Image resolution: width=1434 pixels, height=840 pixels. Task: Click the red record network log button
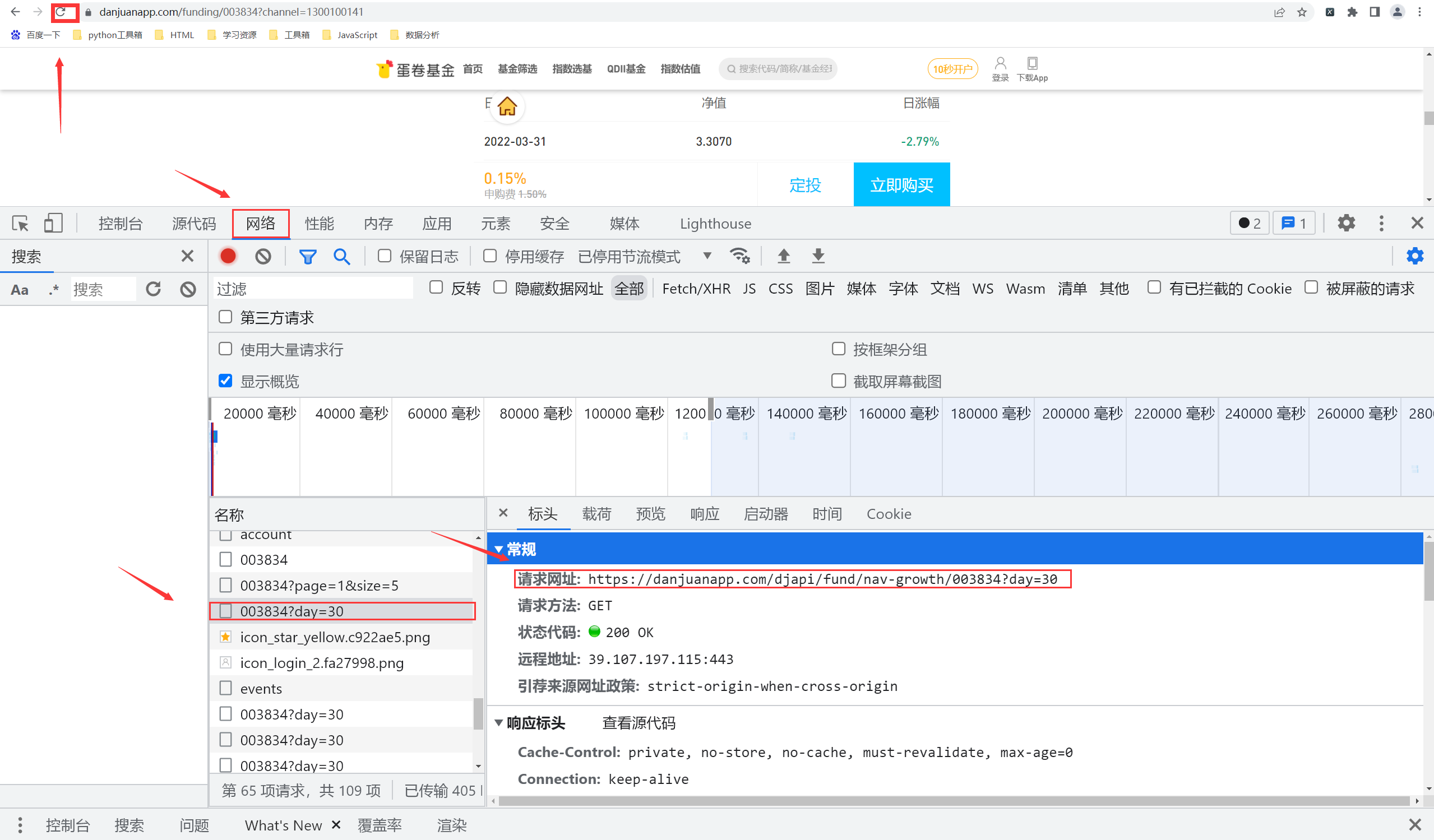228,257
